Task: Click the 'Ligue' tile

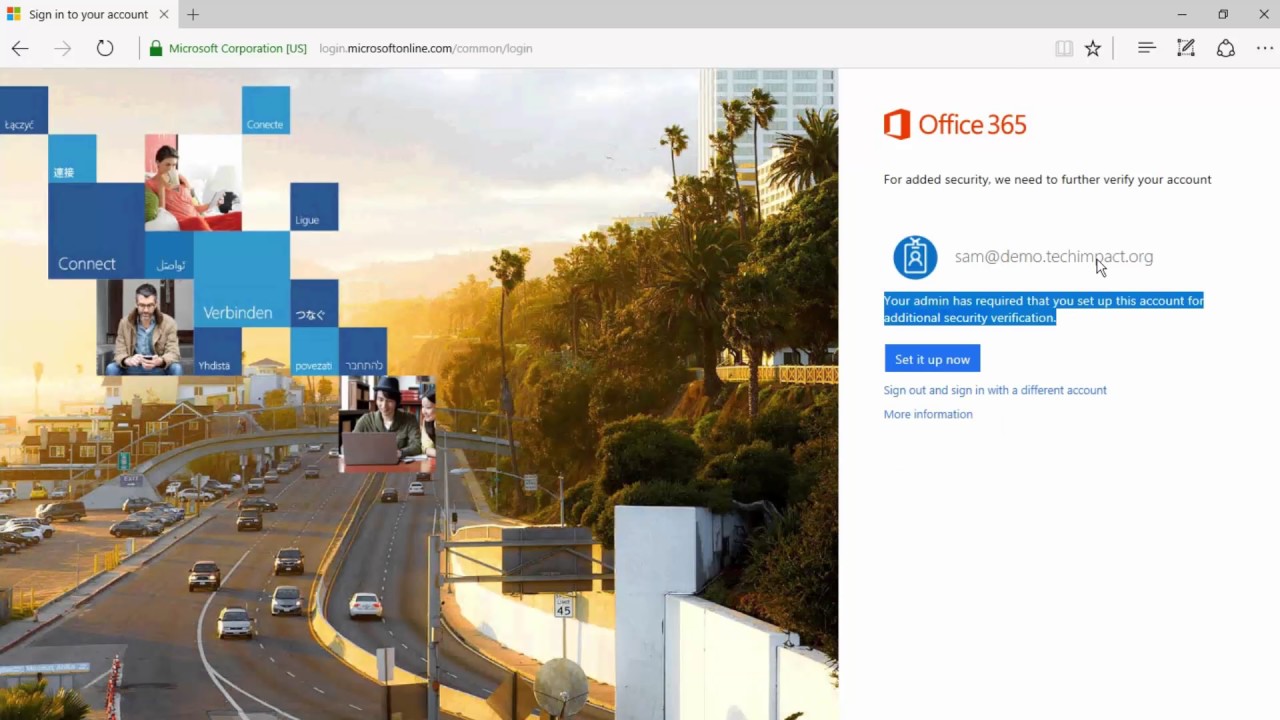Action: pos(314,207)
